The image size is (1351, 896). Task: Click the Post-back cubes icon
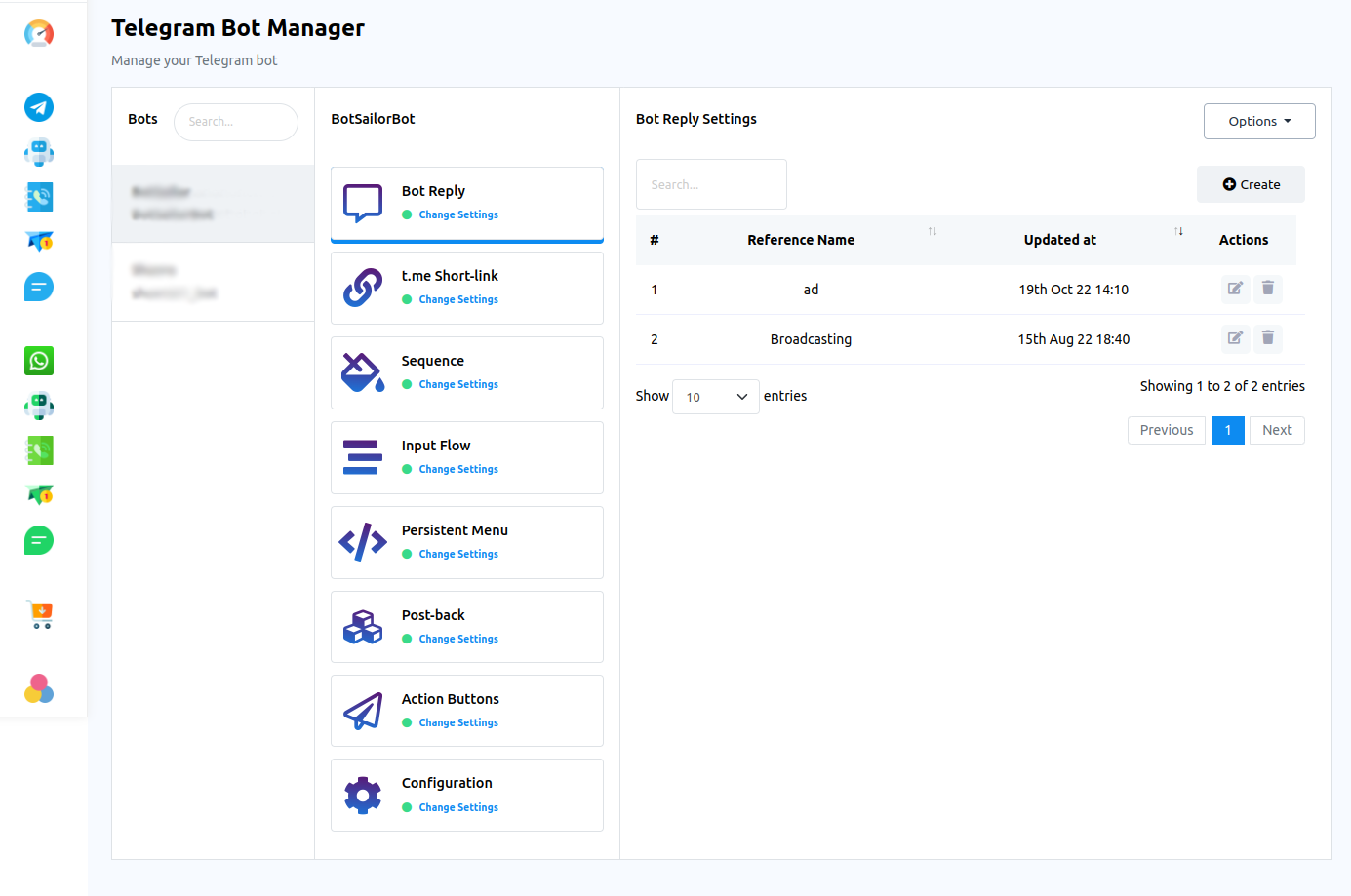click(363, 627)
